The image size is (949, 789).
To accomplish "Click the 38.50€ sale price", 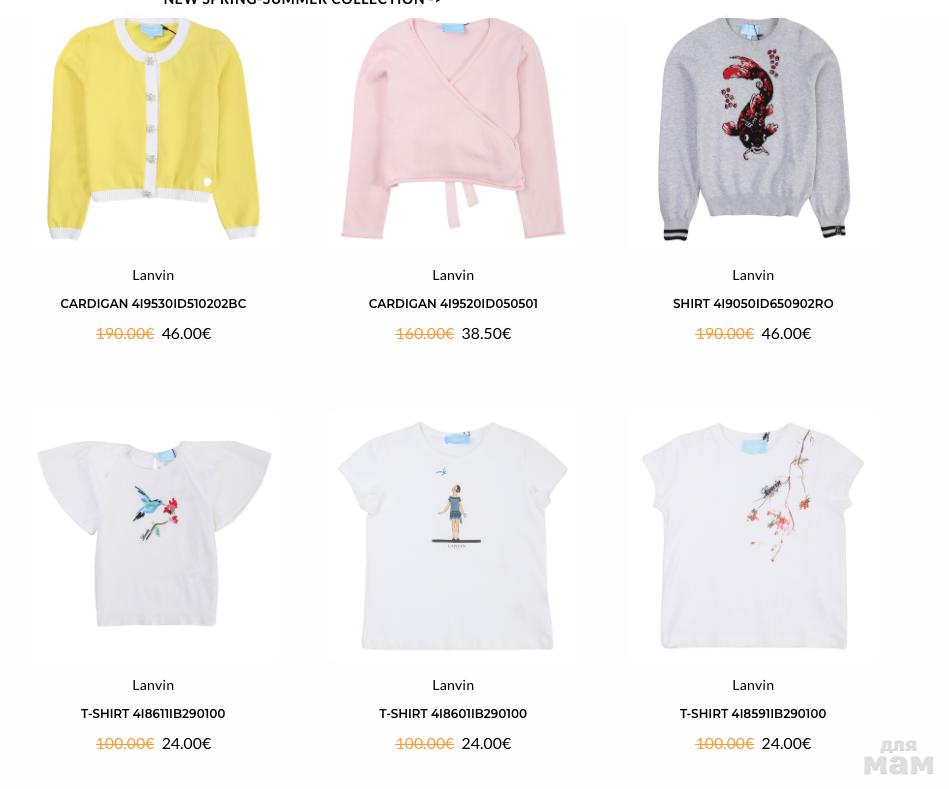I will pos(486,334).
